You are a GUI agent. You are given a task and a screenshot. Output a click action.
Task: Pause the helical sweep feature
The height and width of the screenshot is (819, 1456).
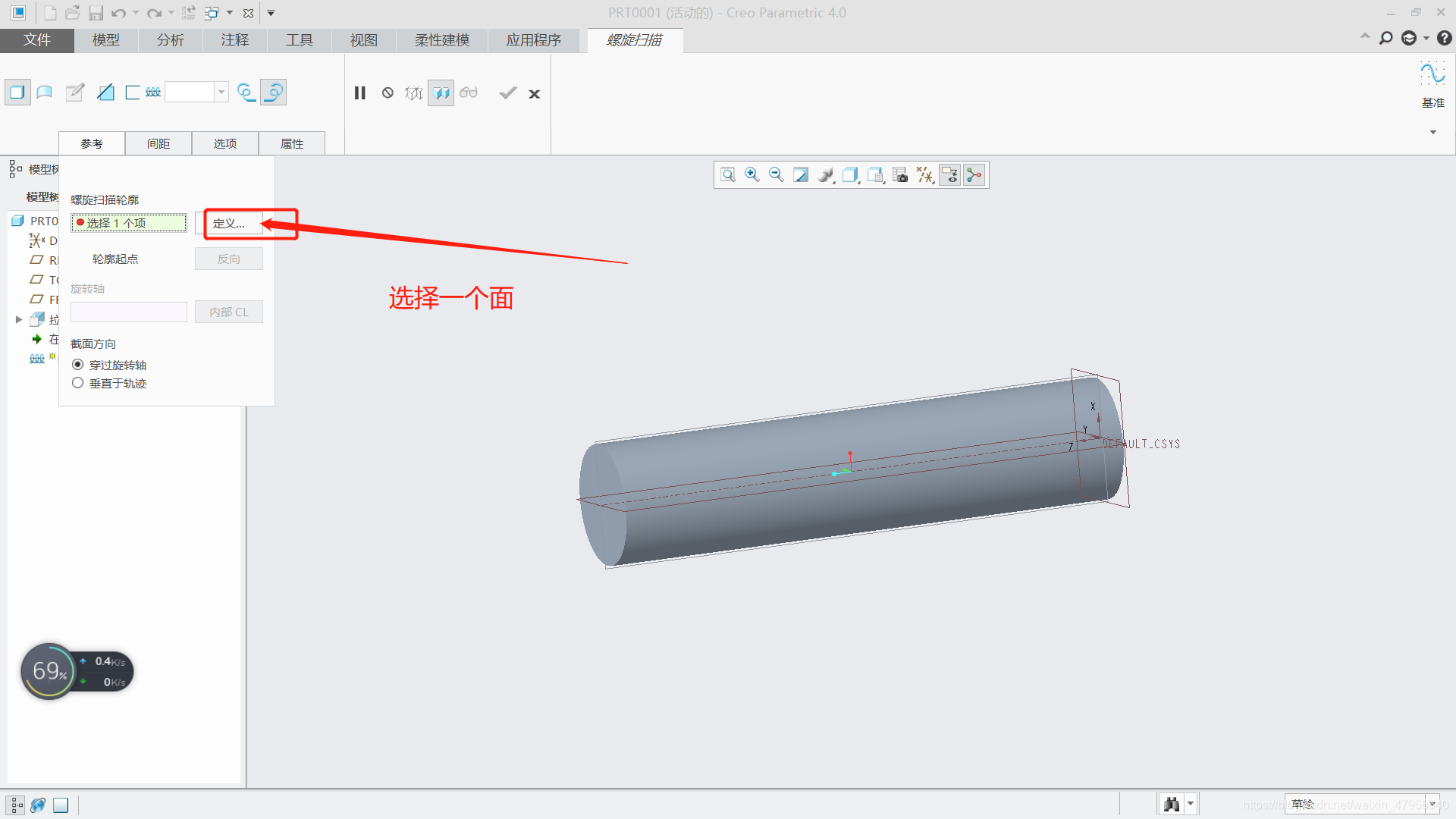tap(360, 93)
